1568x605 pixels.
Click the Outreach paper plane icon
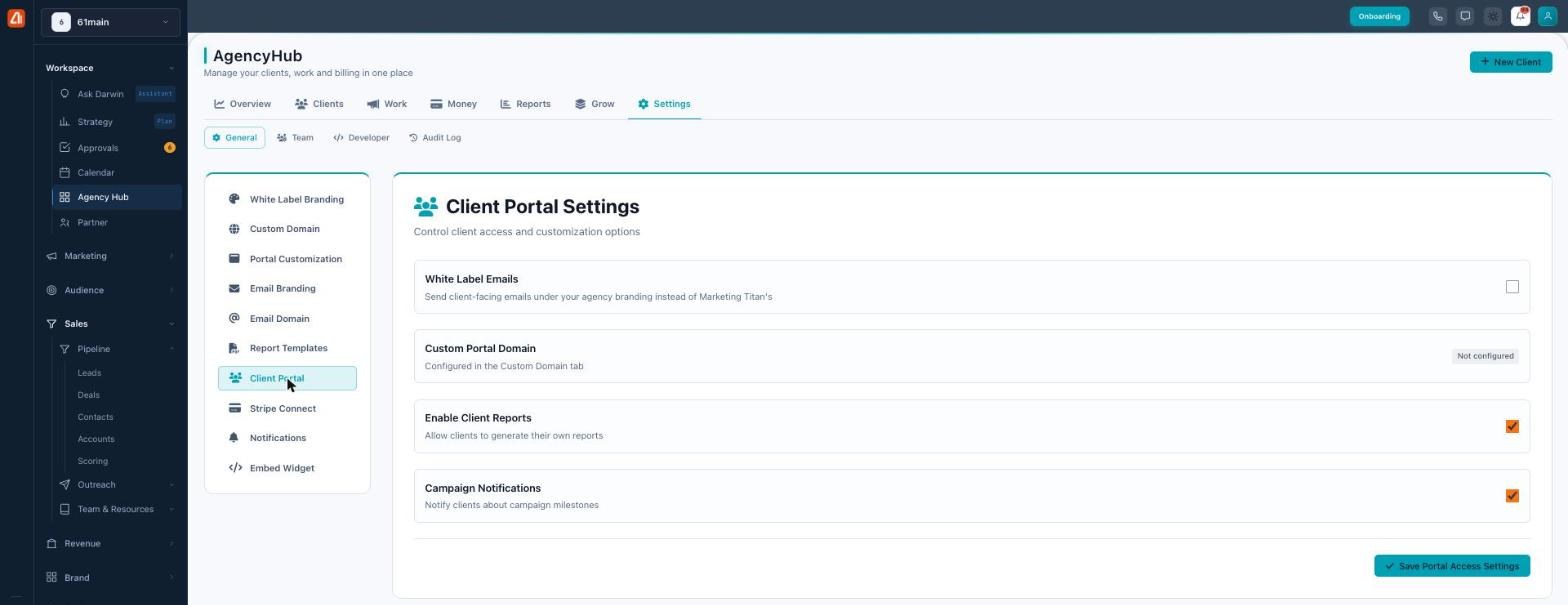65,485
